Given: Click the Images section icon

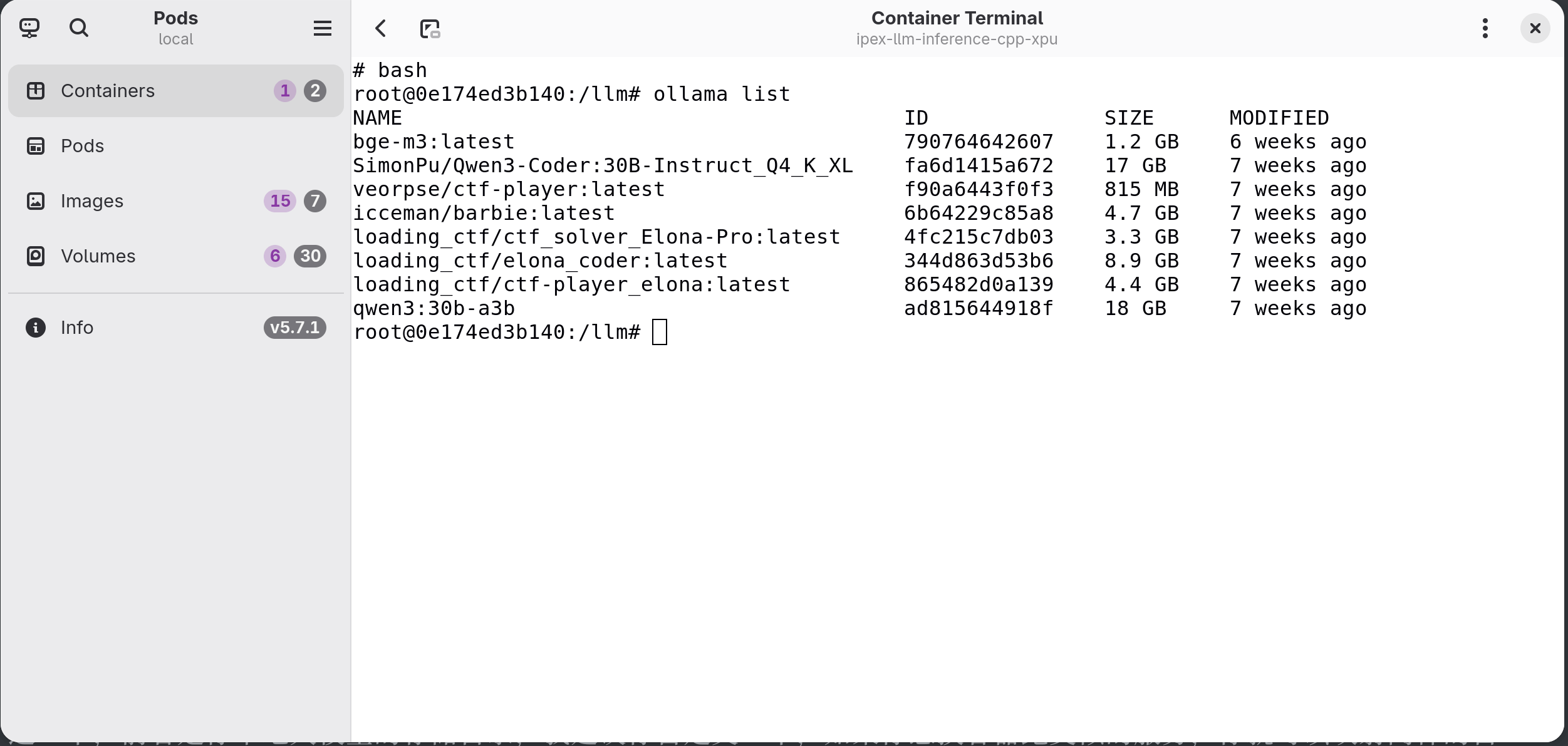Looking at the screenshot, I should click(x=36, y=200).
